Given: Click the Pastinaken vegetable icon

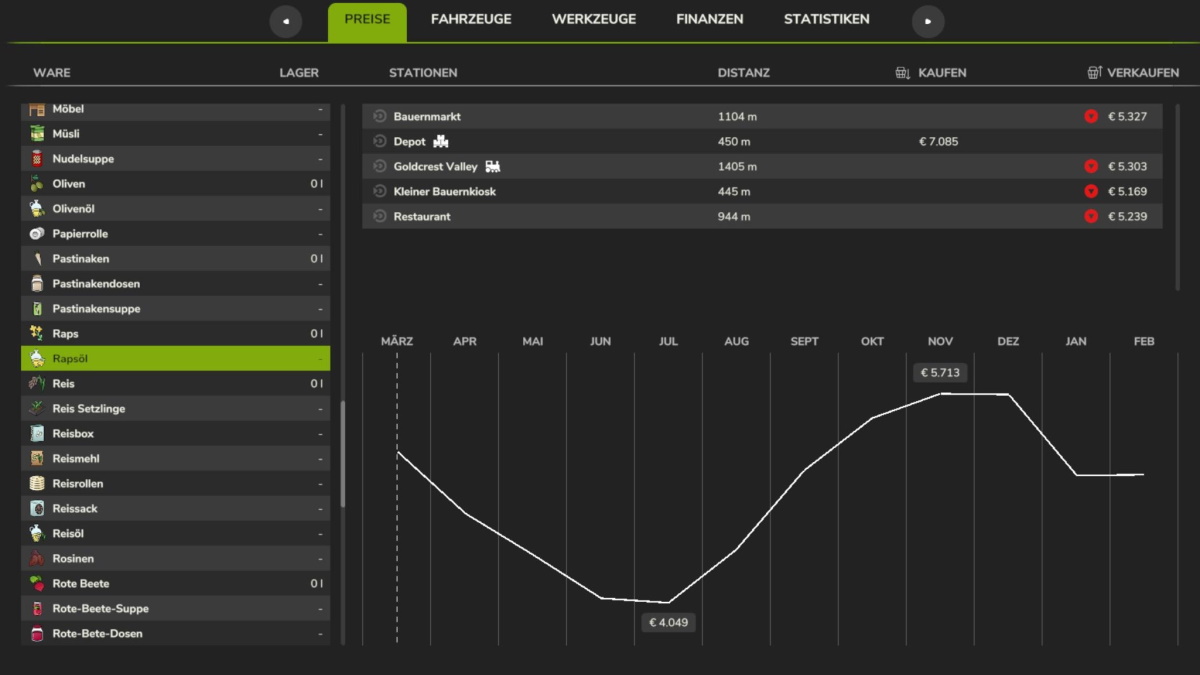Looking at the screenshot, I should coord(37,259).
